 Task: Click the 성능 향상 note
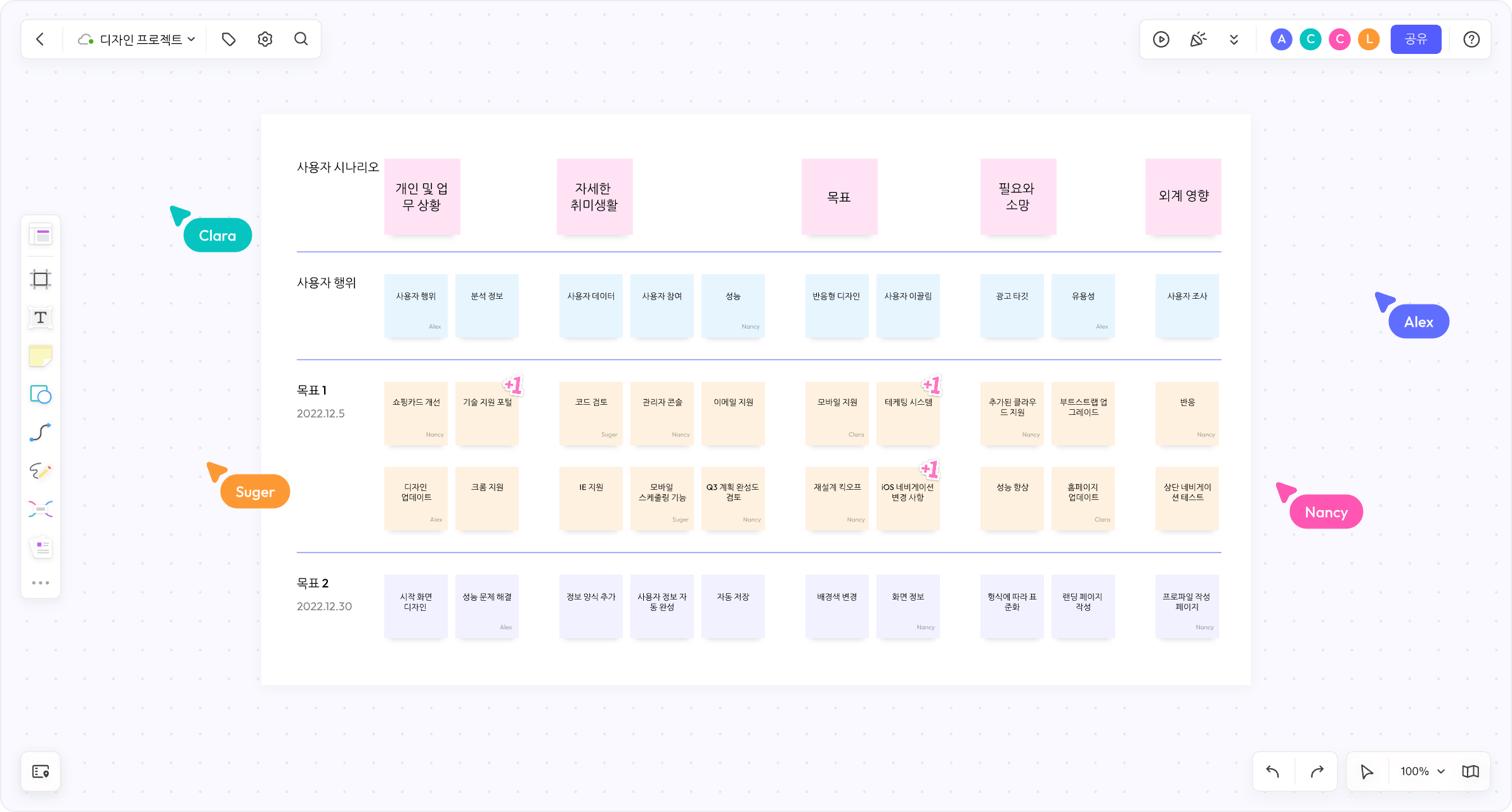point(1012,499)
